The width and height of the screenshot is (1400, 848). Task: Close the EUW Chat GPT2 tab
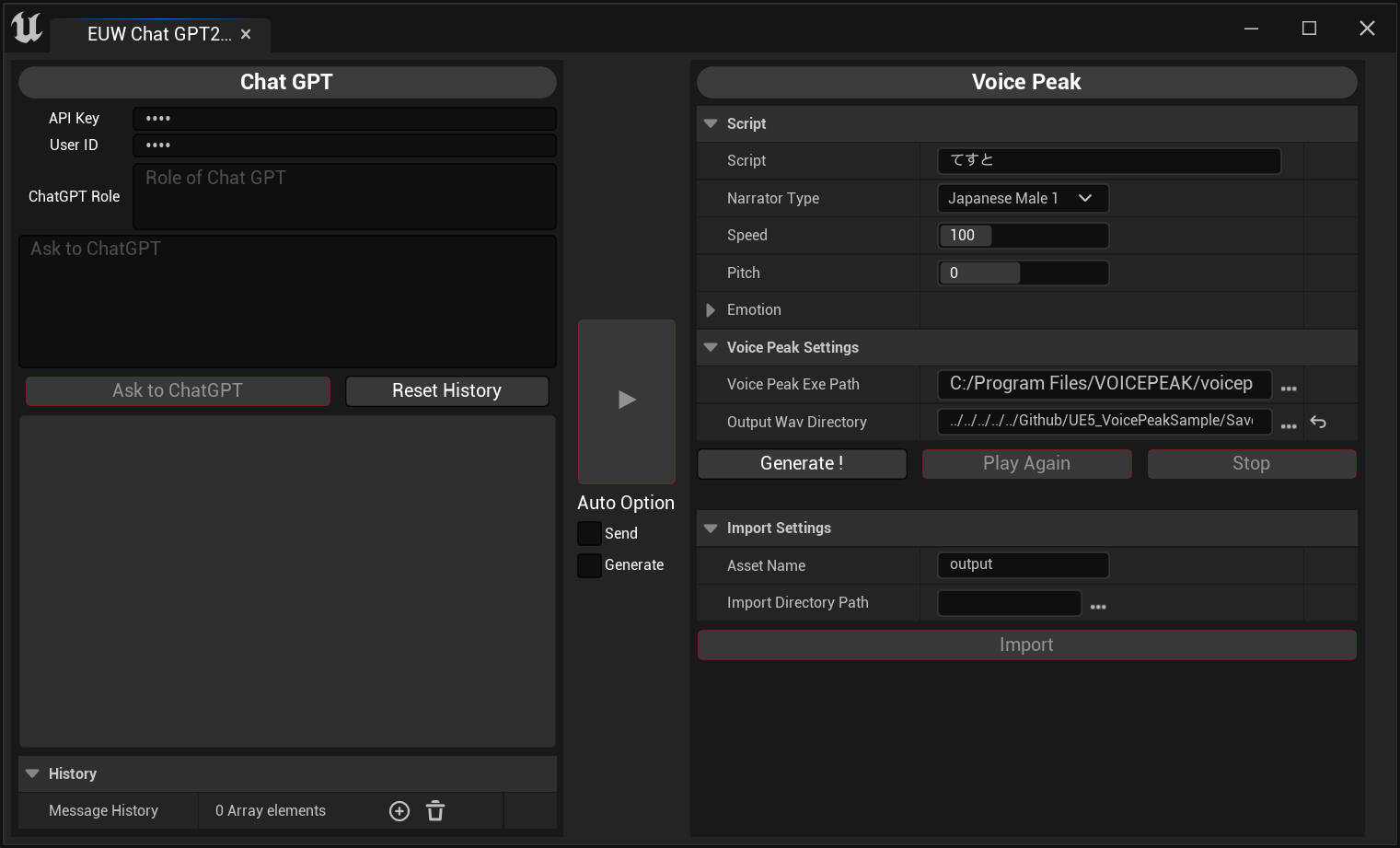pos(246,34)
